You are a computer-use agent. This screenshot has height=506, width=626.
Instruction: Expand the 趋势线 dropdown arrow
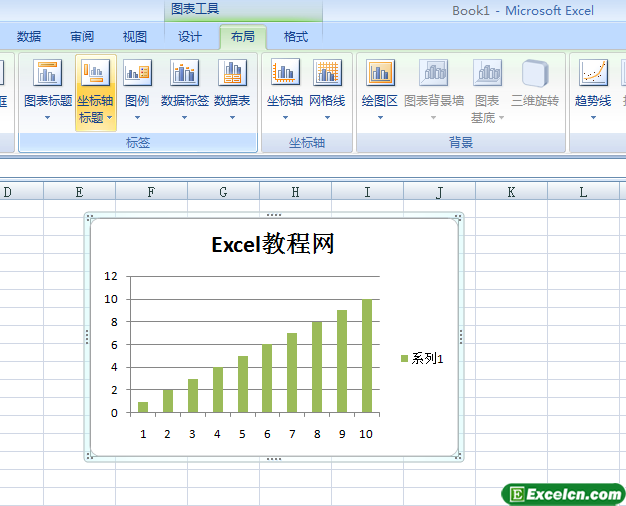click(593, 117)
